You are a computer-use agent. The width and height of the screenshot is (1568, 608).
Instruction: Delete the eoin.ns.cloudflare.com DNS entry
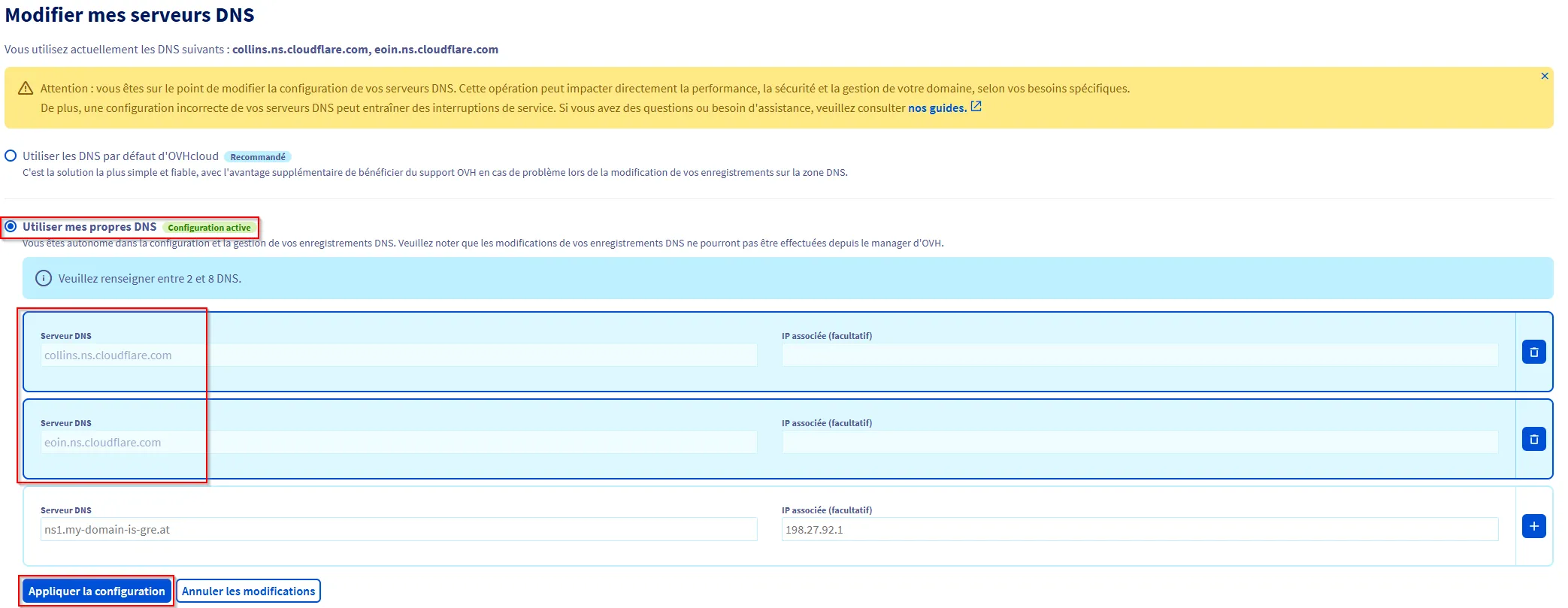point(1533,439)
